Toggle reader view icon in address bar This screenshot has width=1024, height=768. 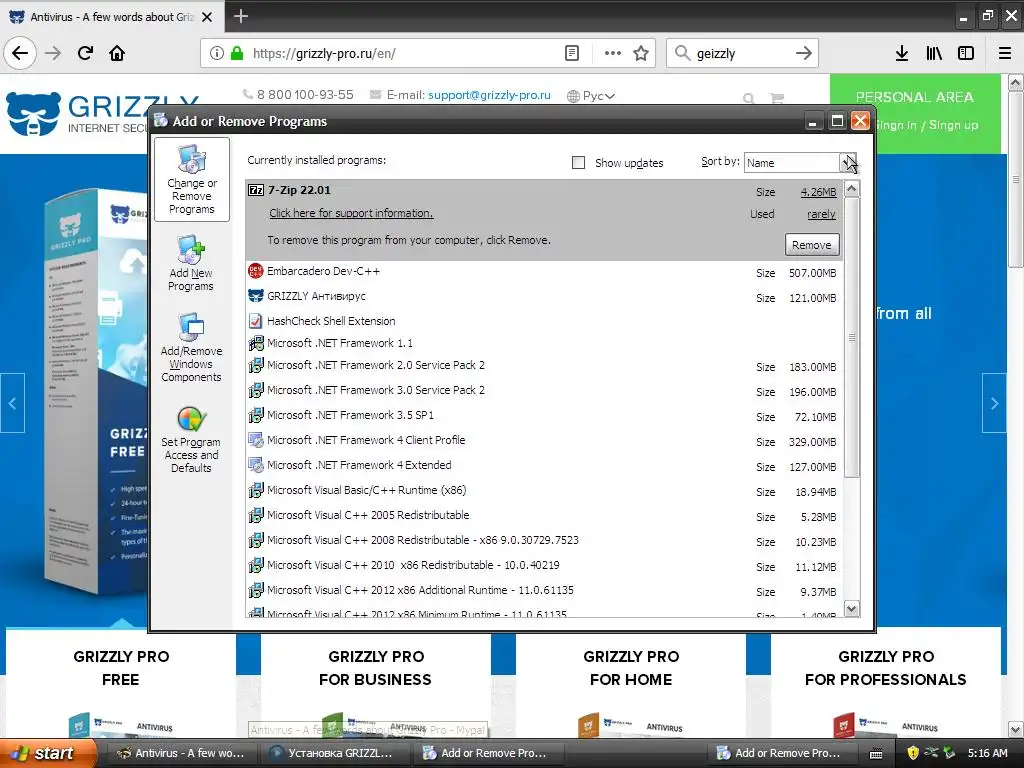[x=571, y=53]
